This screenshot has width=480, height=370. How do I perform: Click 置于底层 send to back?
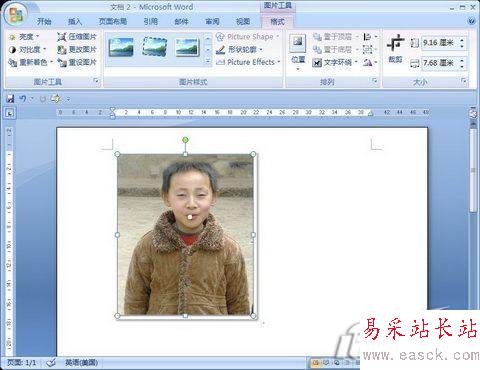[x=335, y=50]
